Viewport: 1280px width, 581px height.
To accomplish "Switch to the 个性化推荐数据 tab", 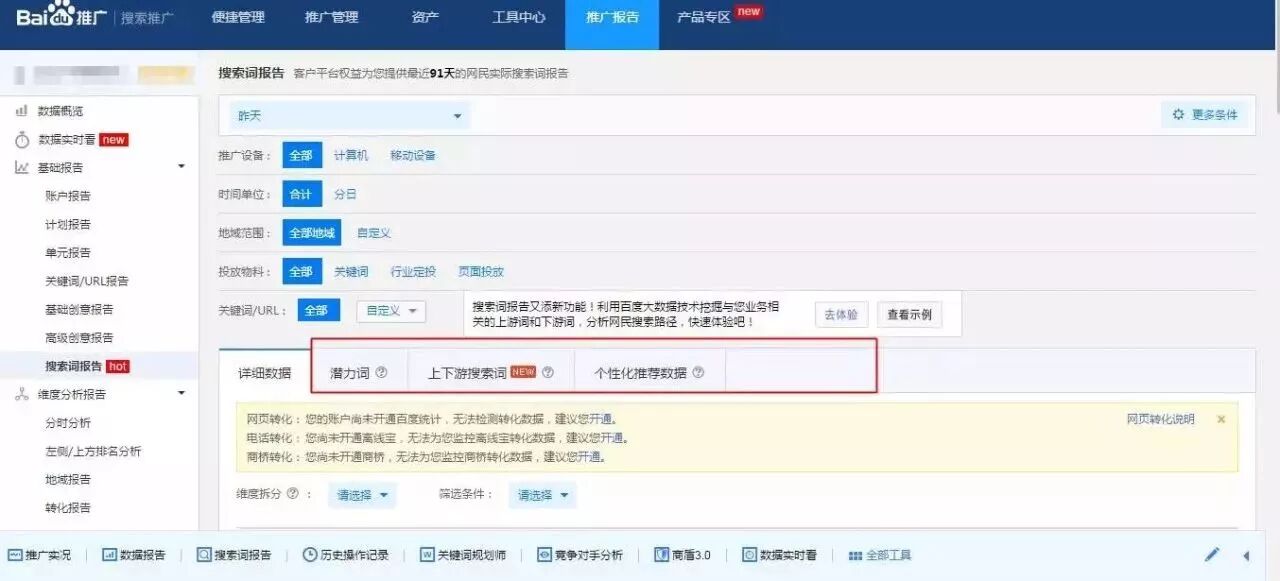I will pyautogui.click(x=640, y=370).
